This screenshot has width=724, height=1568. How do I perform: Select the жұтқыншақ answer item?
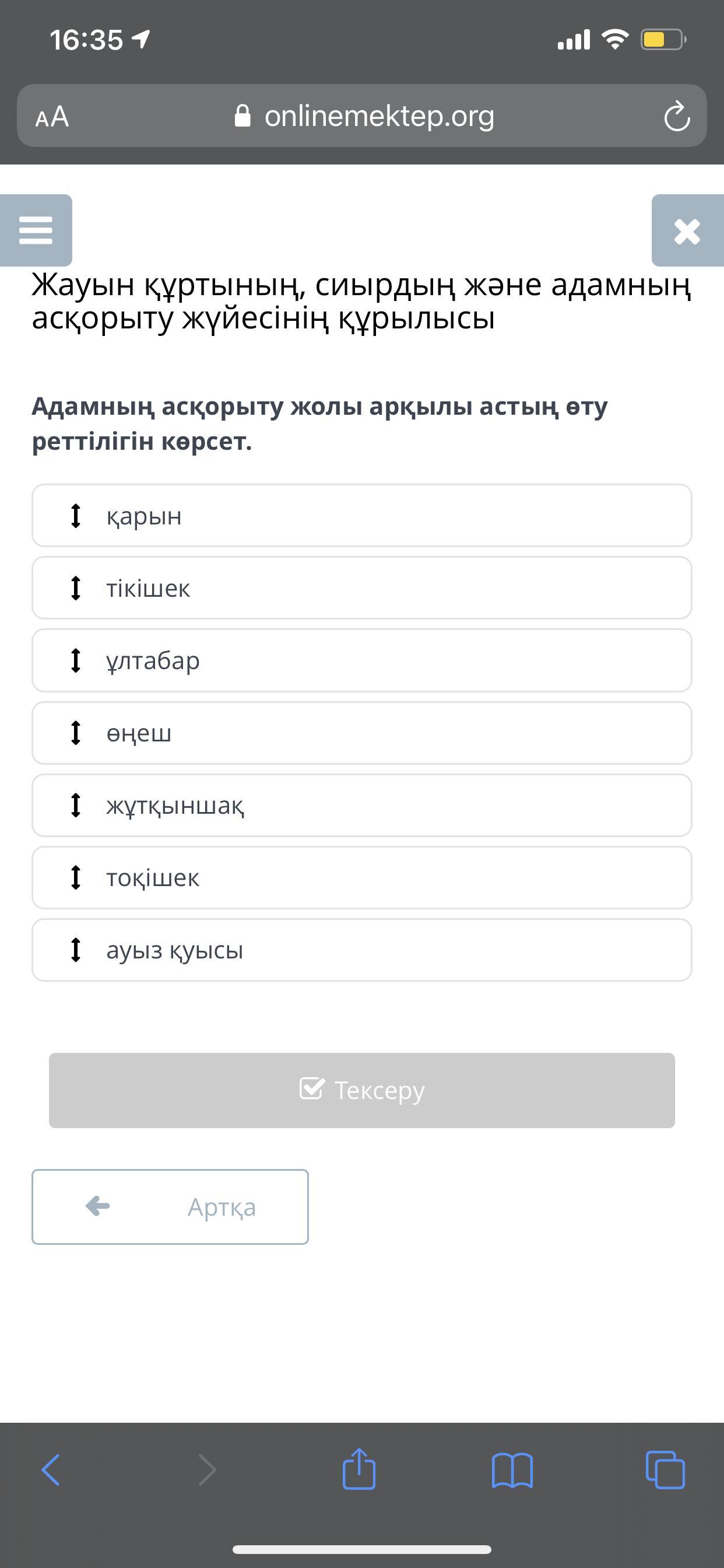(x=361, y=806)
